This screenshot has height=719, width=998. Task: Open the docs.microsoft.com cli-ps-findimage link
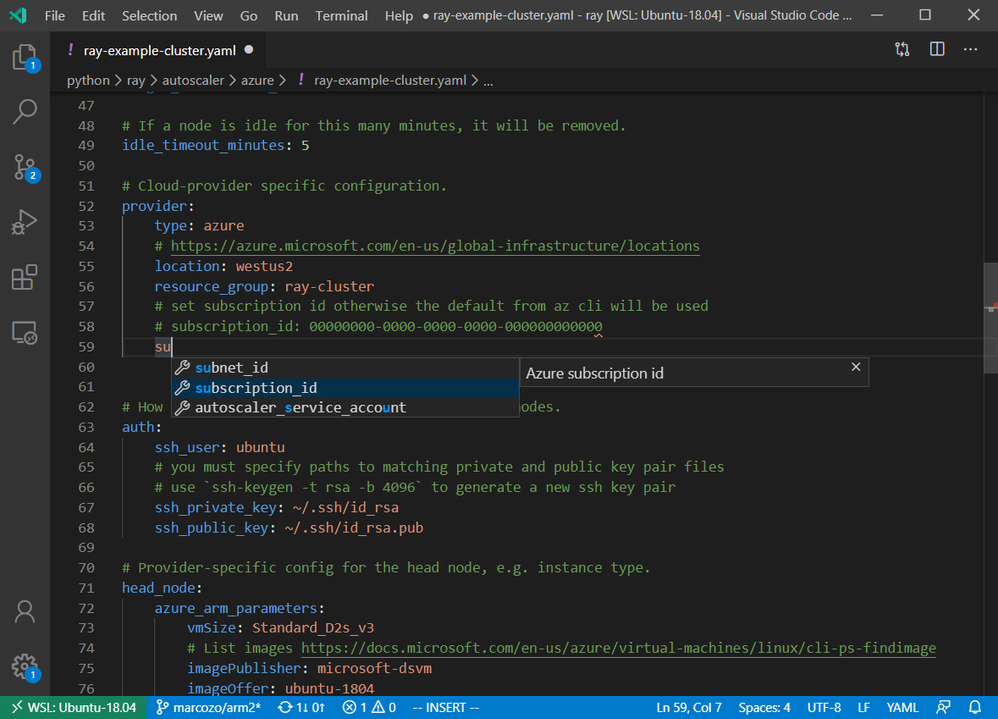[x=618, y=648]
